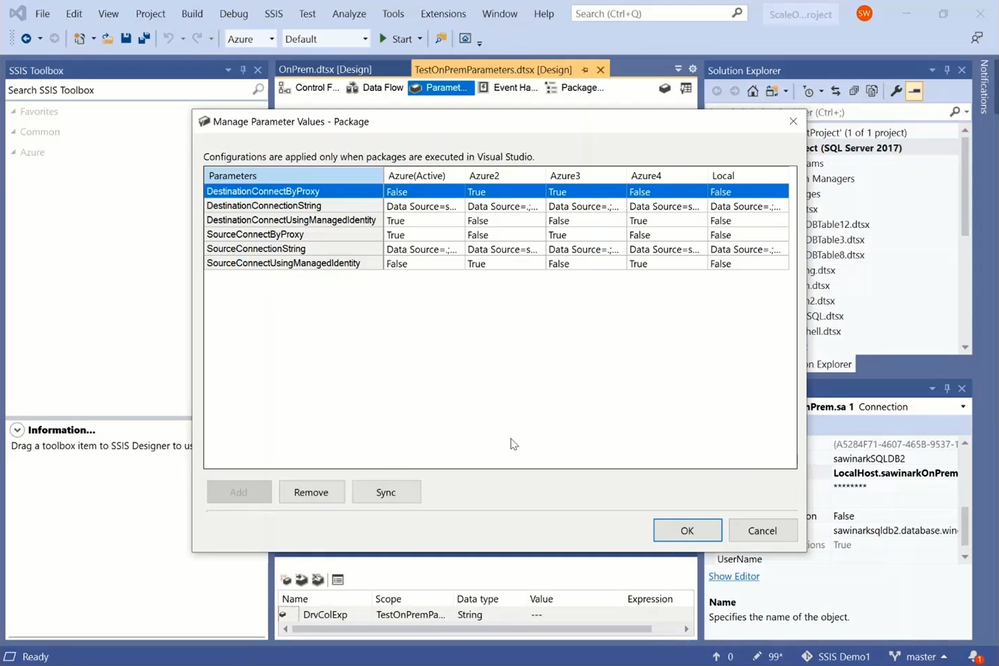Open the Build menu
The image size is (999, 666).
[x=192, y=13]
